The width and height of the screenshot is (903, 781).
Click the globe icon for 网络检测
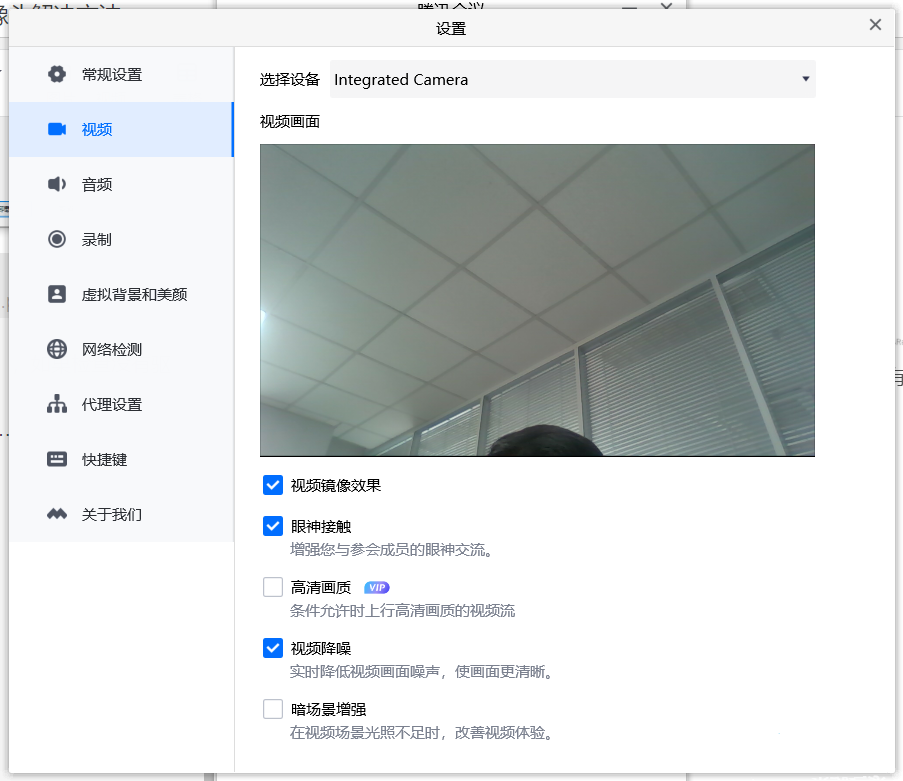point(56,349)
